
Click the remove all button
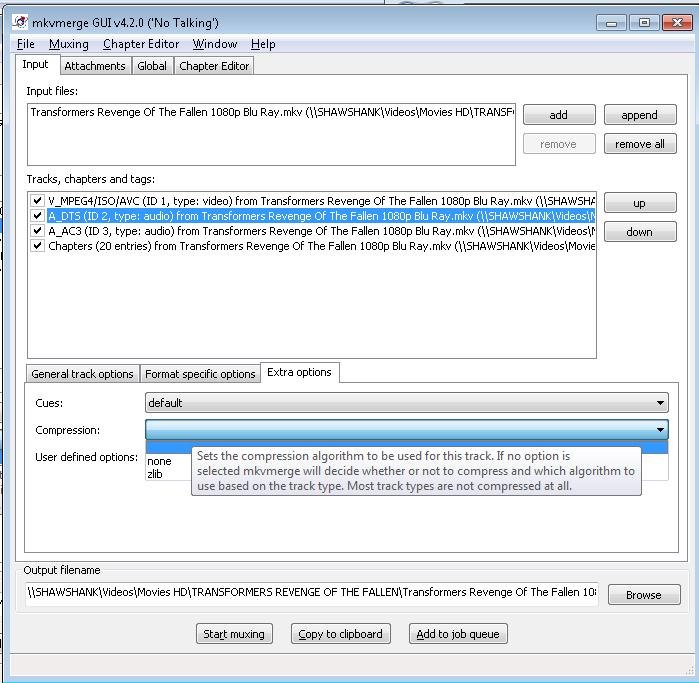click(x=640, y=144)
